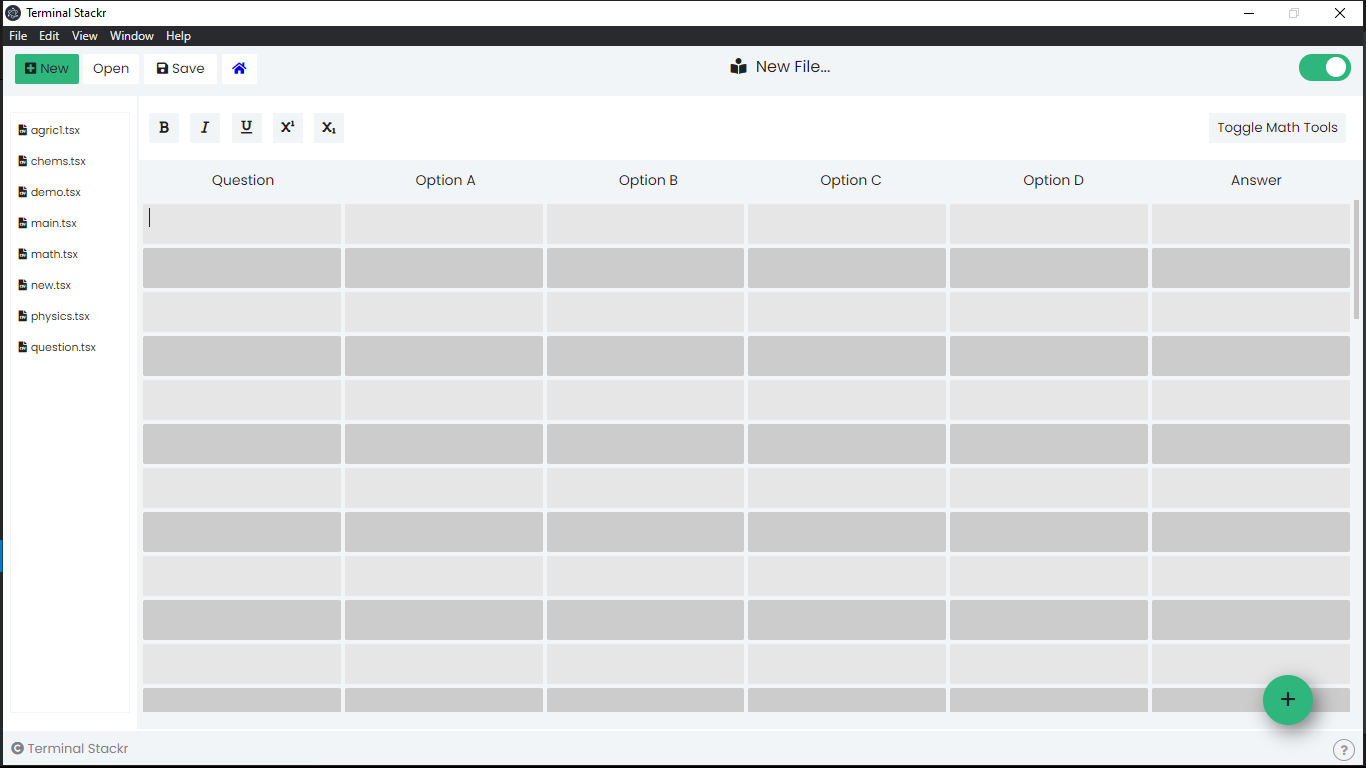The image size is (1366, 768).
Task: Click the first row Option B cell
Action: pyautogui.click(x=645, y=224)
